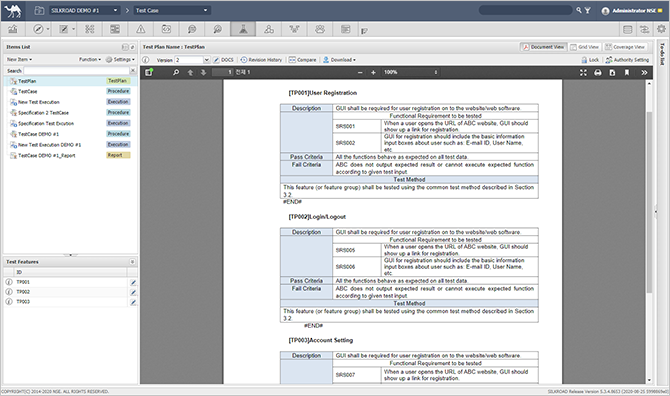Print the PDF document

[598, 73]
